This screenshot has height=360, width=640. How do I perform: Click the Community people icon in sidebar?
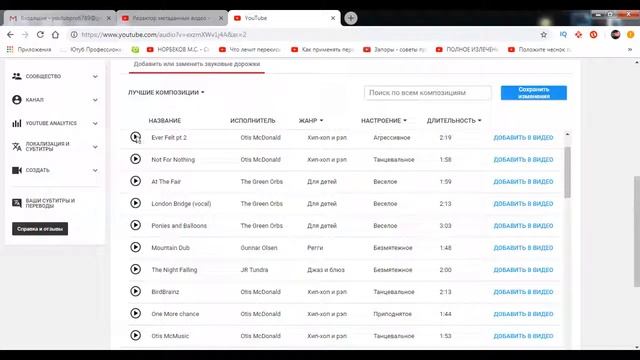pyautogui.click(x=17, y=76)
